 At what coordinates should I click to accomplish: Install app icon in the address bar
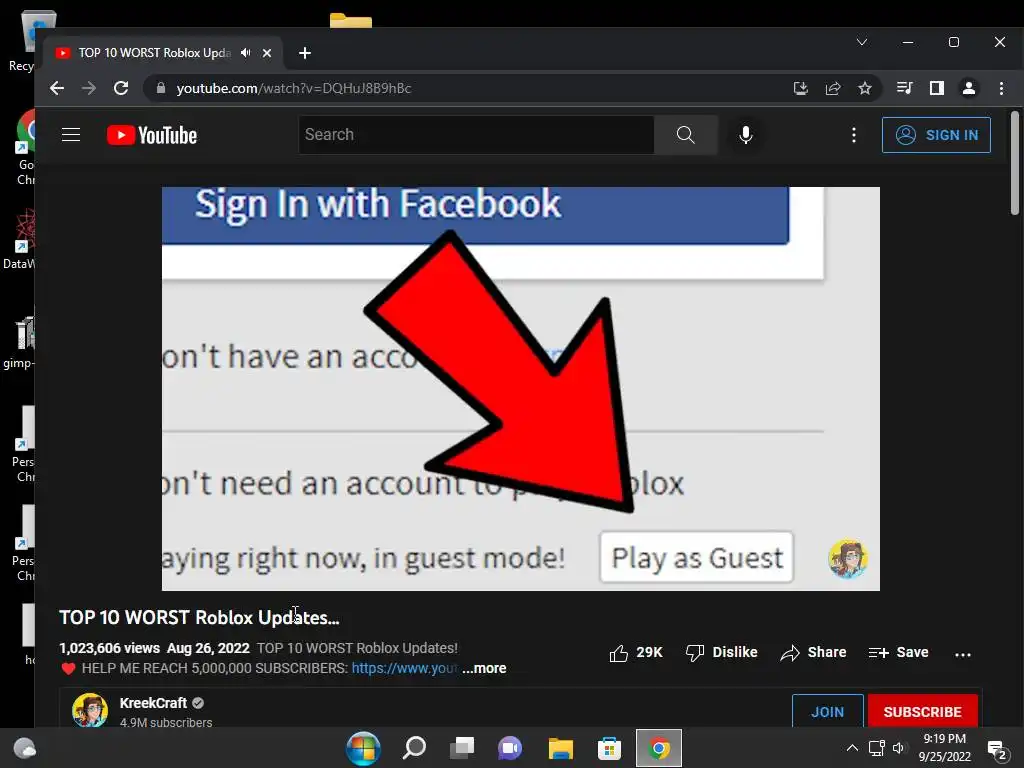pos(801,88)
